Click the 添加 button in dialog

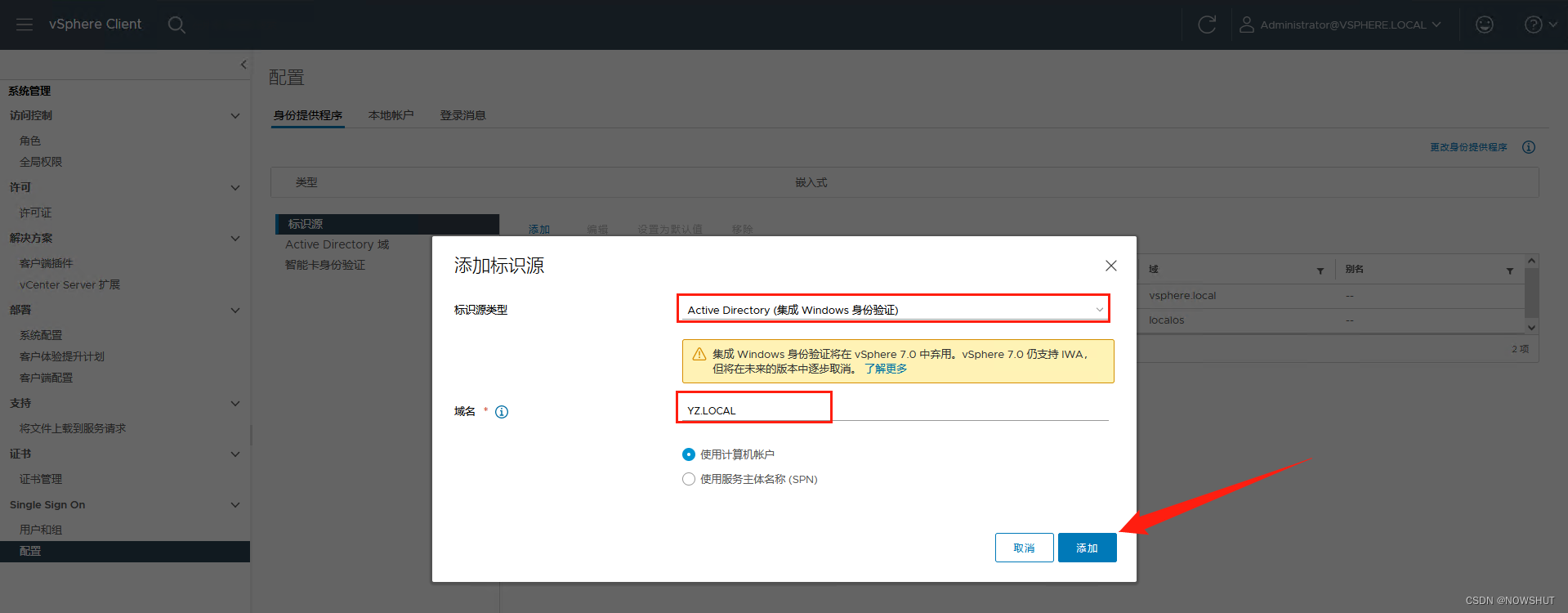point(1087,548)
